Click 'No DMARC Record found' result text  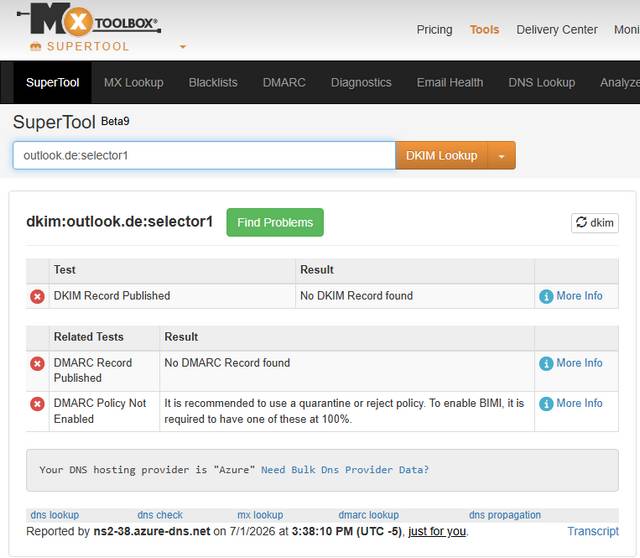[x=227, y=362]
